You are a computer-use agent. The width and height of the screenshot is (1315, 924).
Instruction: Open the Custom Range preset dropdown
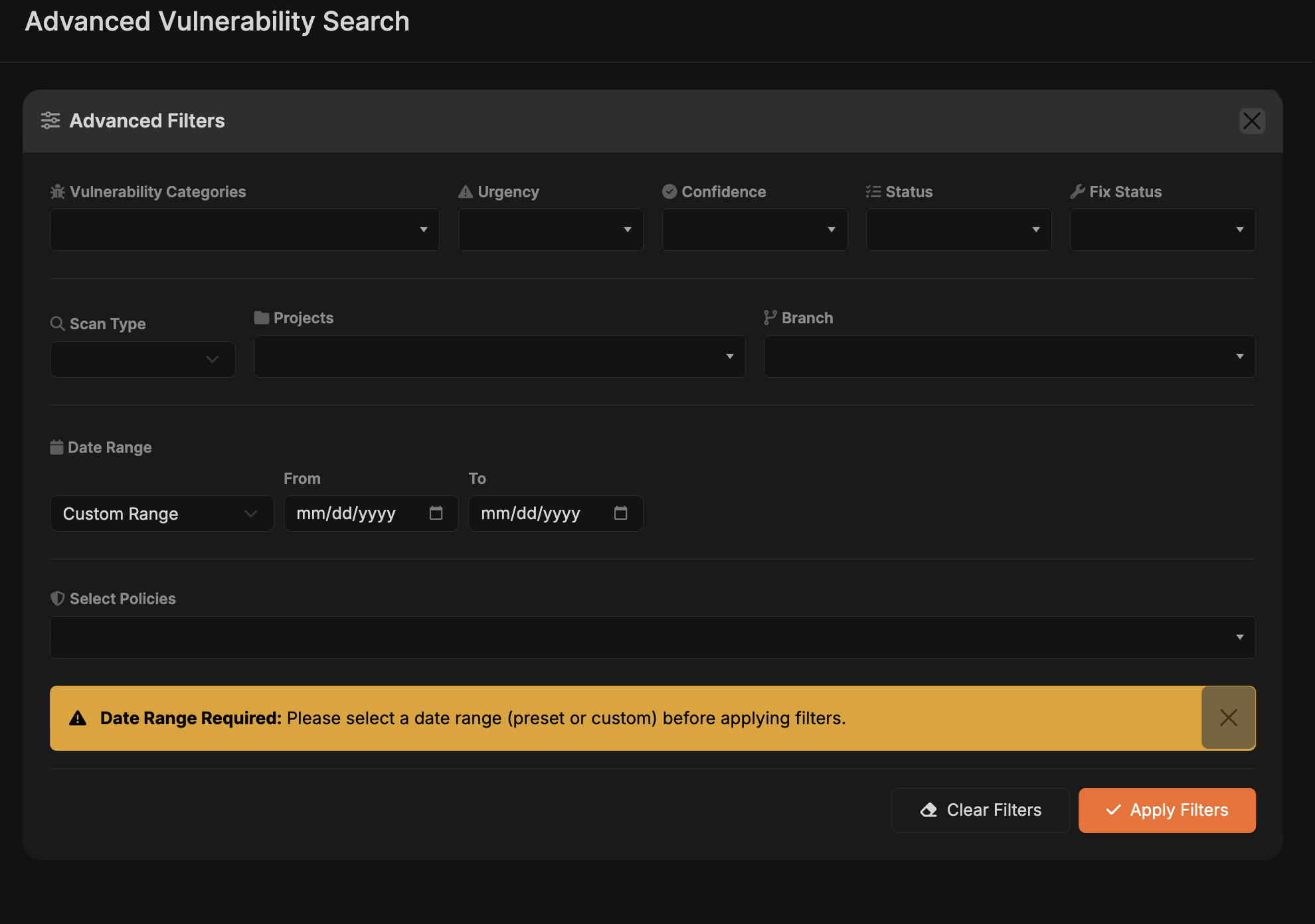tap(161, 513)
